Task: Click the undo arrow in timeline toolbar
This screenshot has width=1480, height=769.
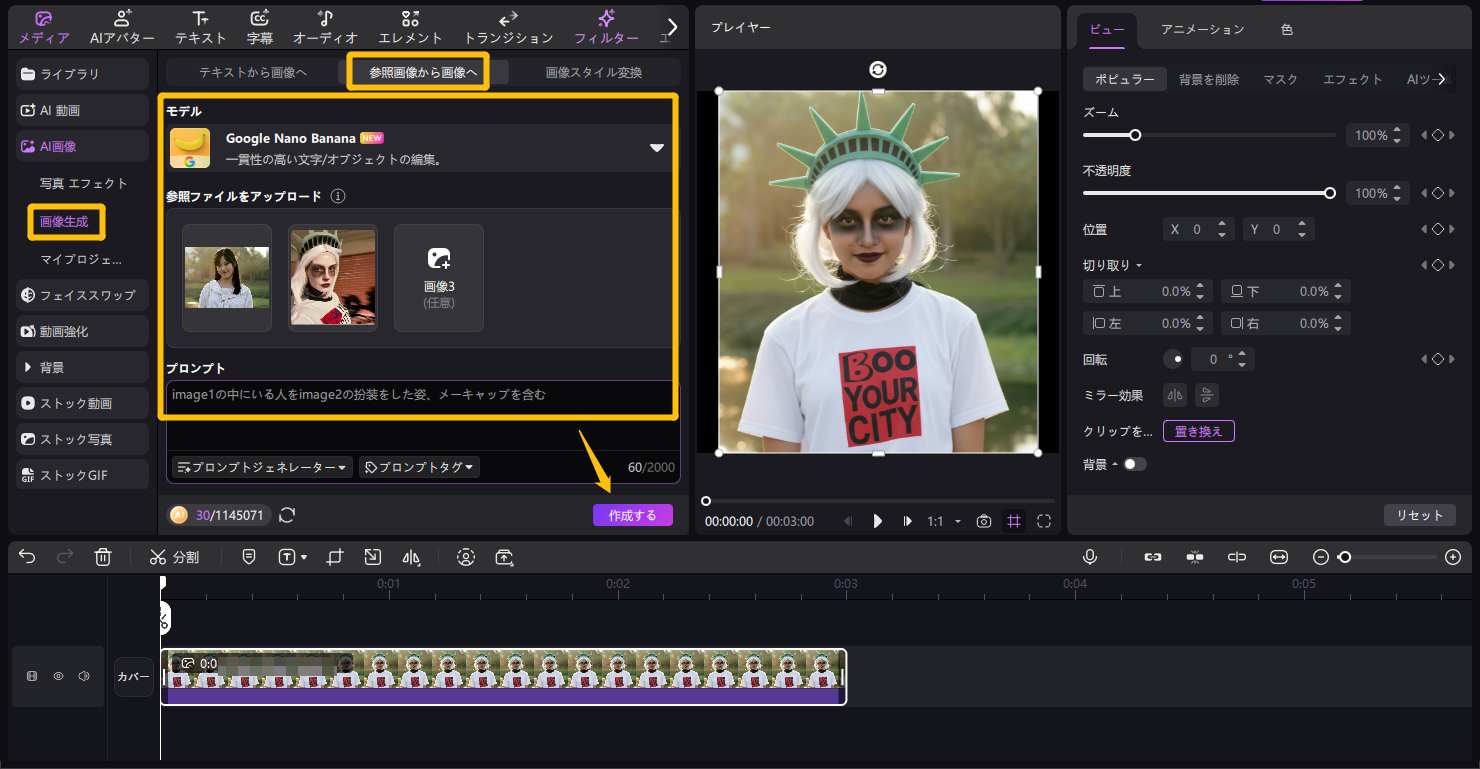Action: 27,557
